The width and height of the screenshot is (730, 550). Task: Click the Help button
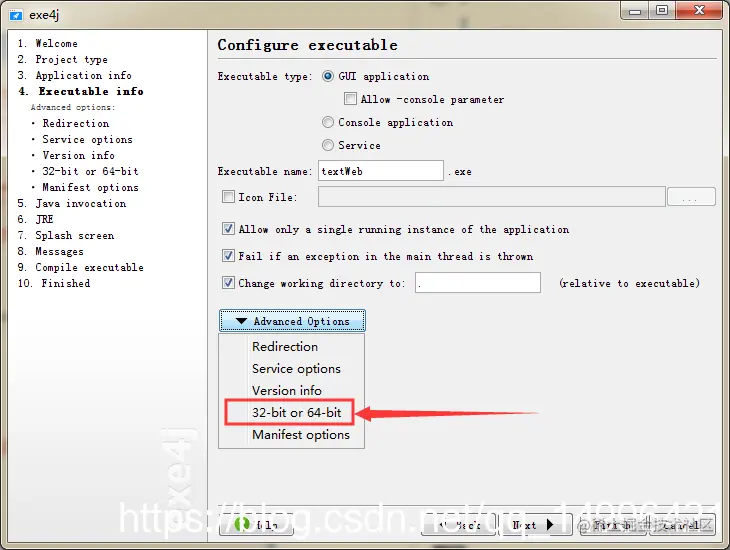point(256,524)
